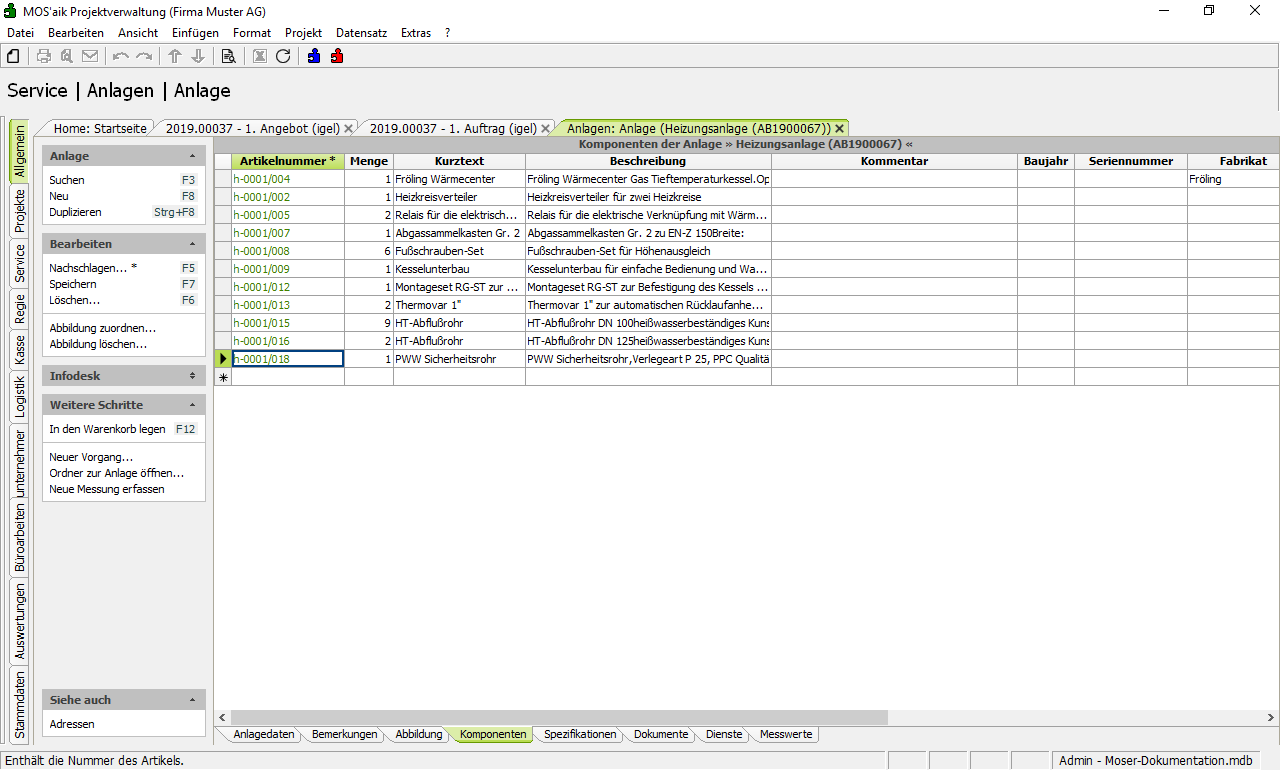This screenshot has height=770, width=1280.
Task: Open the Messwerte tab
Action: 786,734
